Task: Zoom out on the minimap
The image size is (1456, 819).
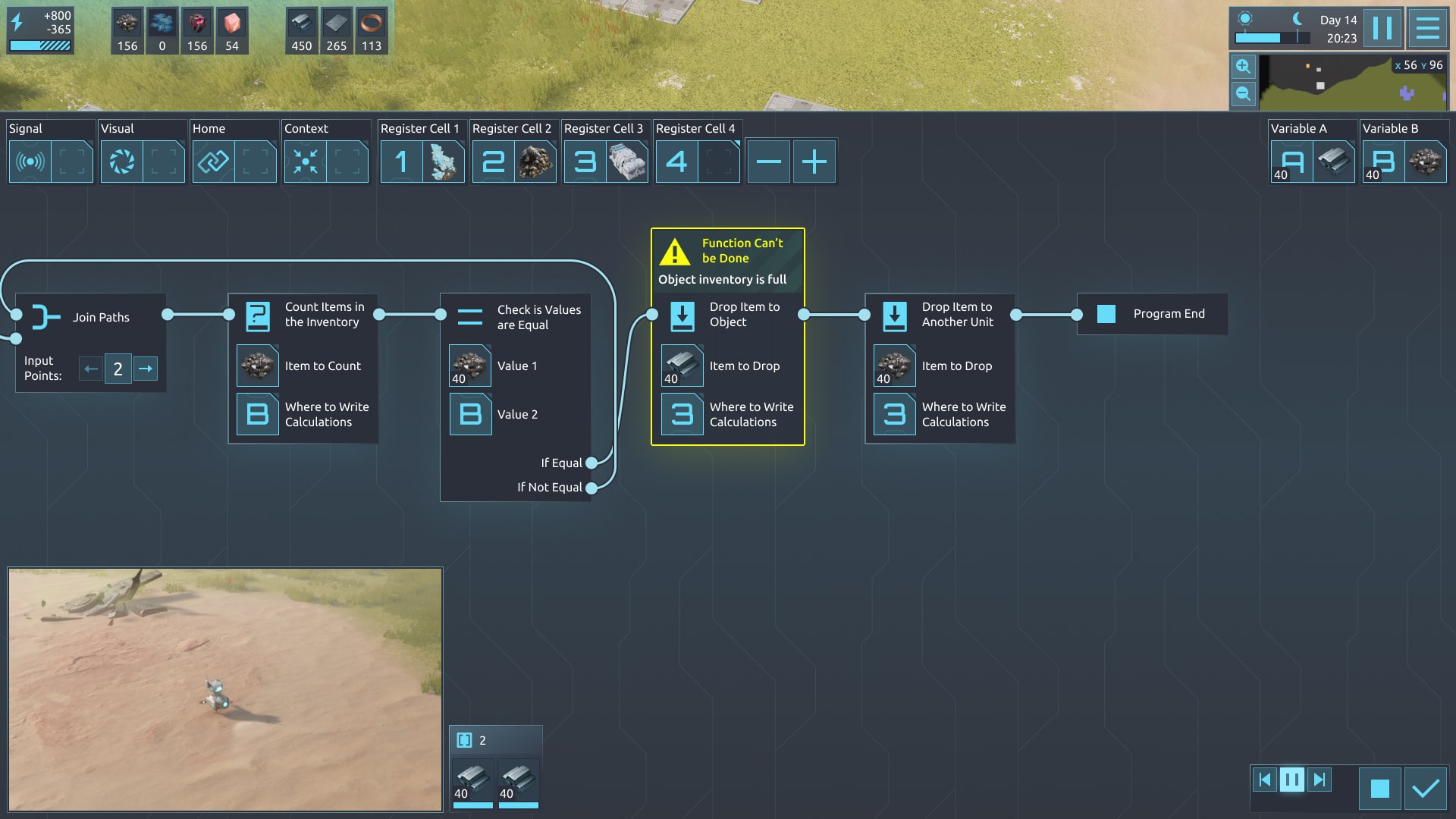Action: [x=1243, y=94]
